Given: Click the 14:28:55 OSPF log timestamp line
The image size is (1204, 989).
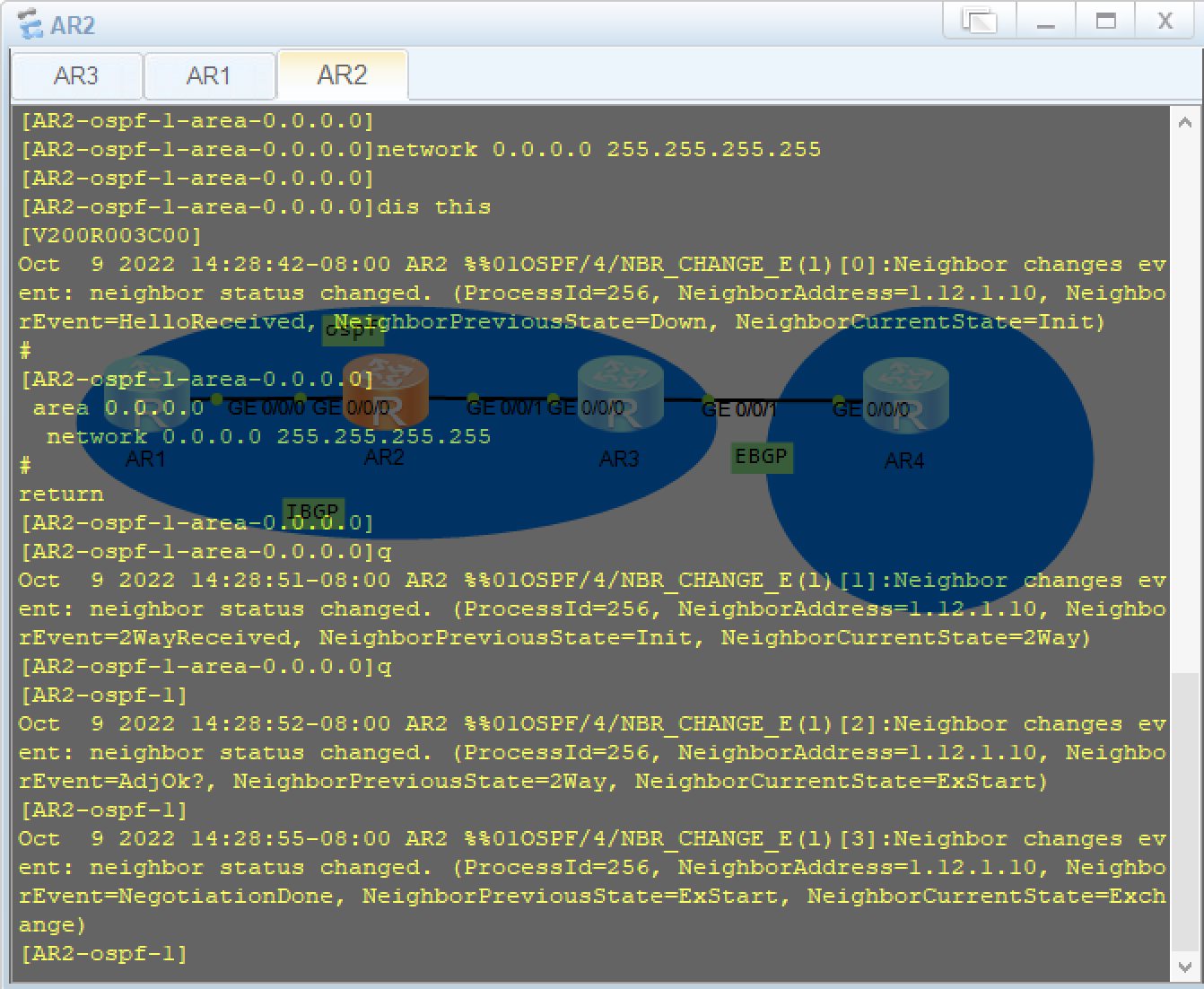Looking at the screenshot, I should pos(592,838).
